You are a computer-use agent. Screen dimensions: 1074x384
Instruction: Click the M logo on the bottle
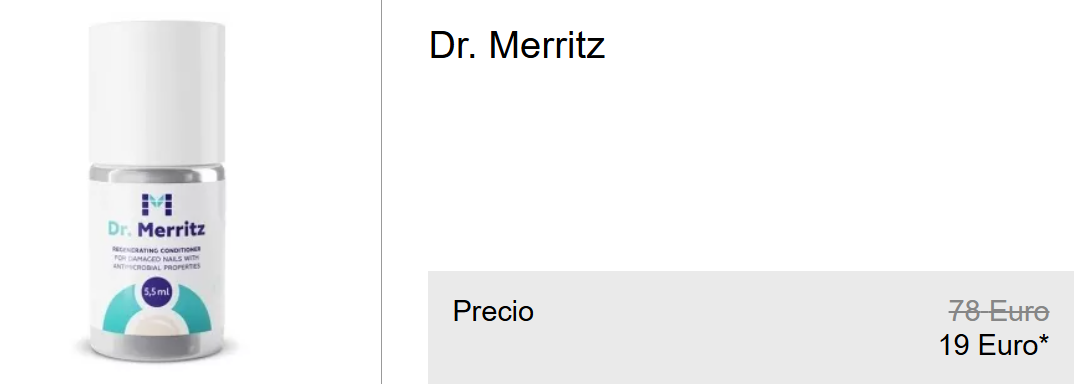[x=157, y=205]
